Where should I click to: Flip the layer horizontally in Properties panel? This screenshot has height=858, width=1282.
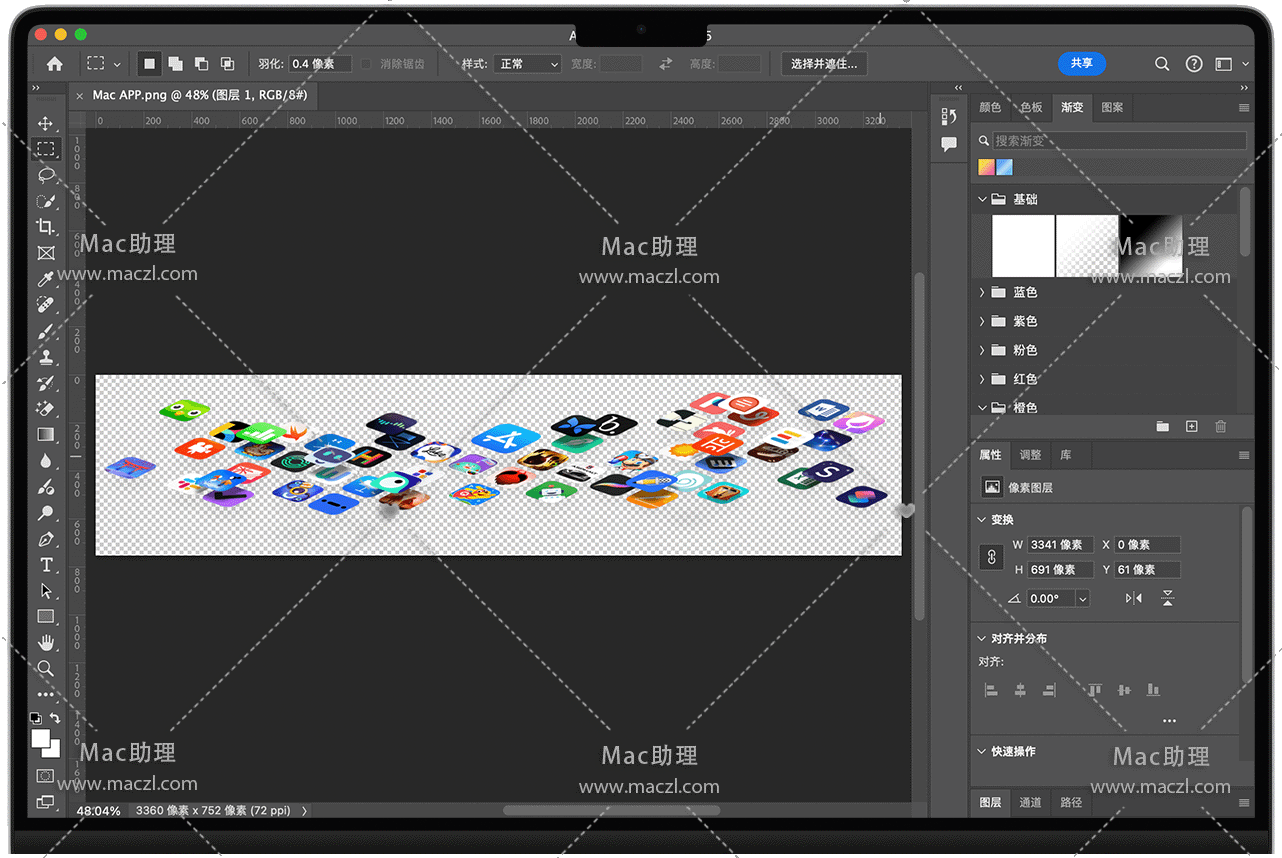[1133, 598]
